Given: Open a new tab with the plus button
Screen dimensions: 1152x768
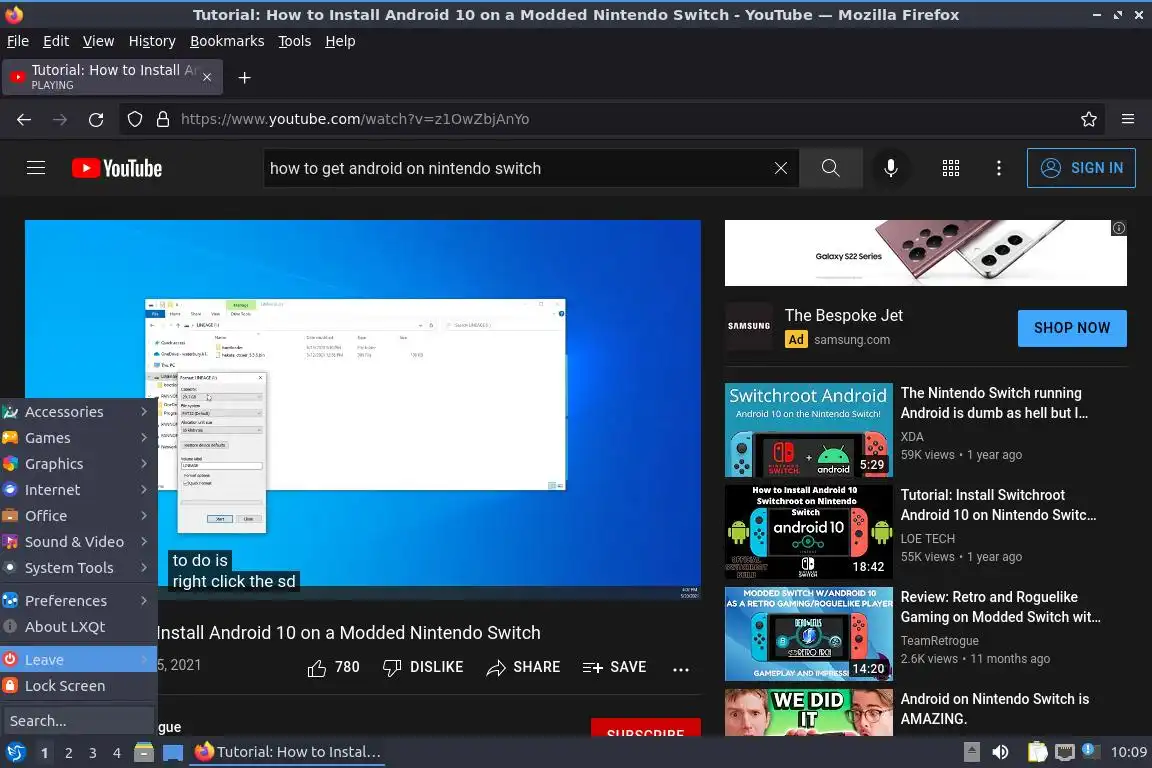Looking at the screenshot, I should [x=245, y=78].
